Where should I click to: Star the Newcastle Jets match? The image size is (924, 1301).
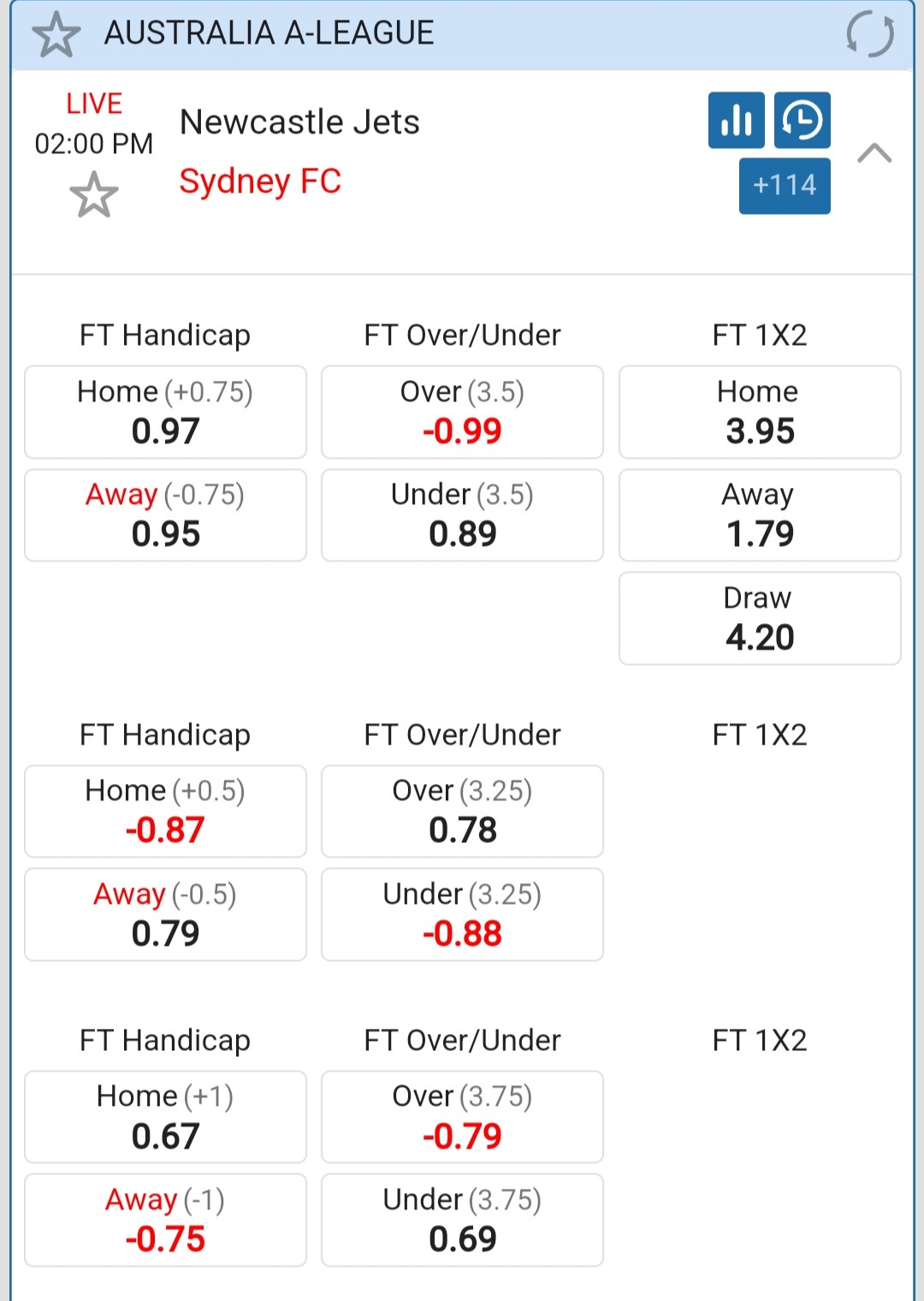click(93, 194)
